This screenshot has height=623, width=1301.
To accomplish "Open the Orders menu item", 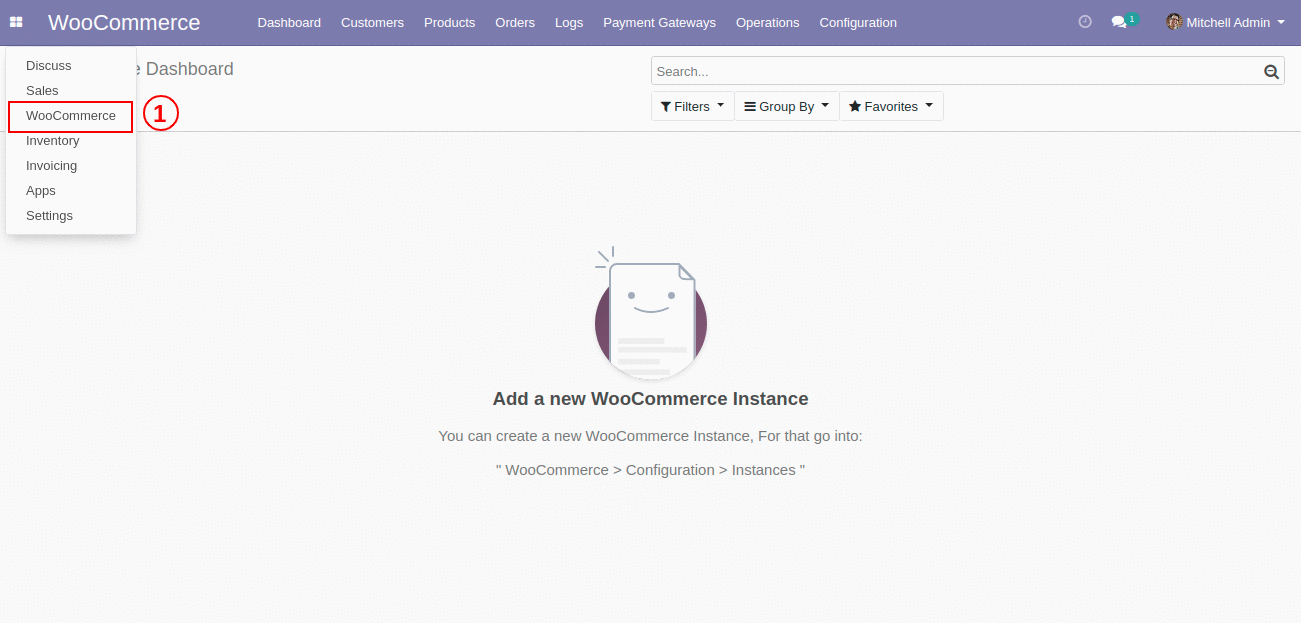I will 515,22.
